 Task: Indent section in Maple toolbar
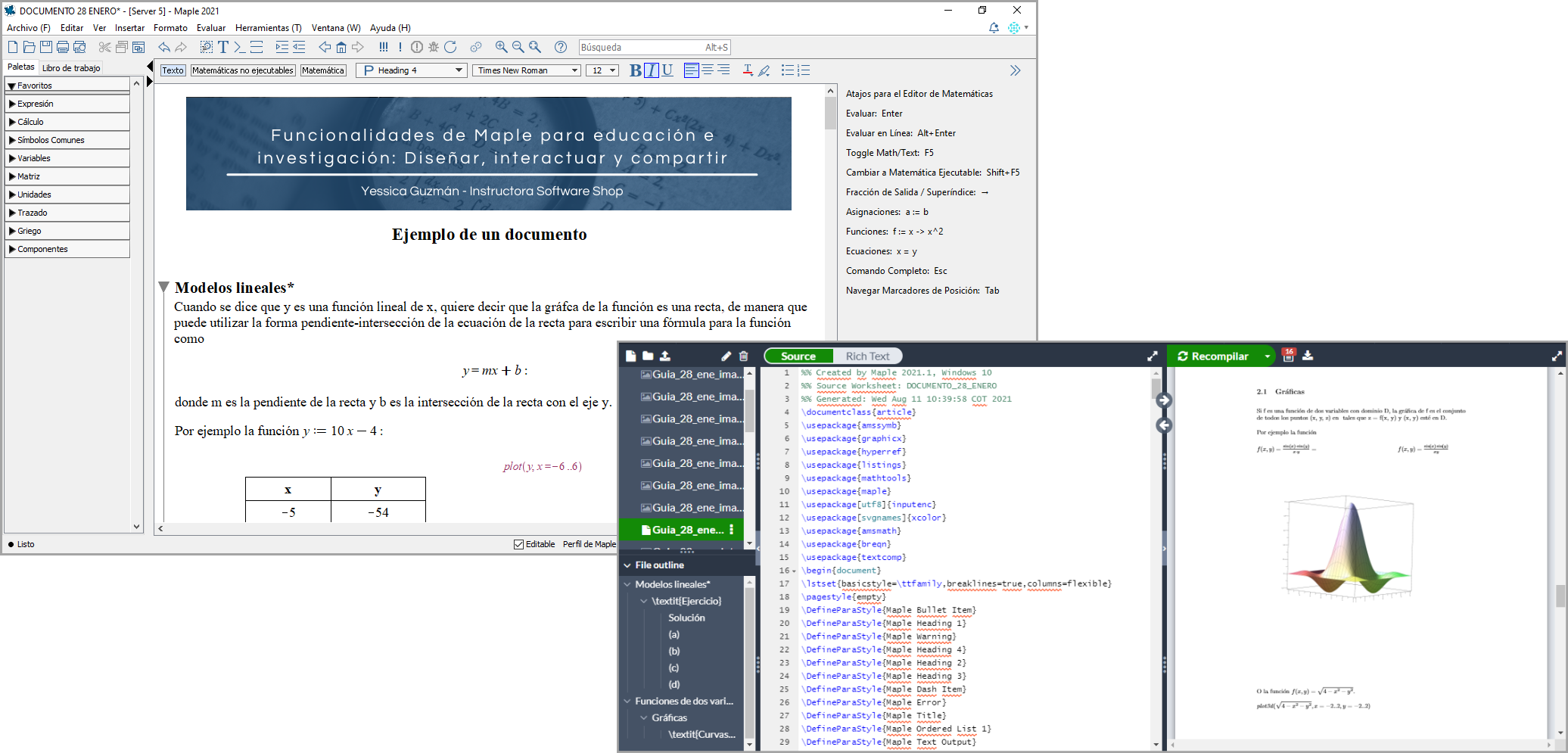(282, 47)
